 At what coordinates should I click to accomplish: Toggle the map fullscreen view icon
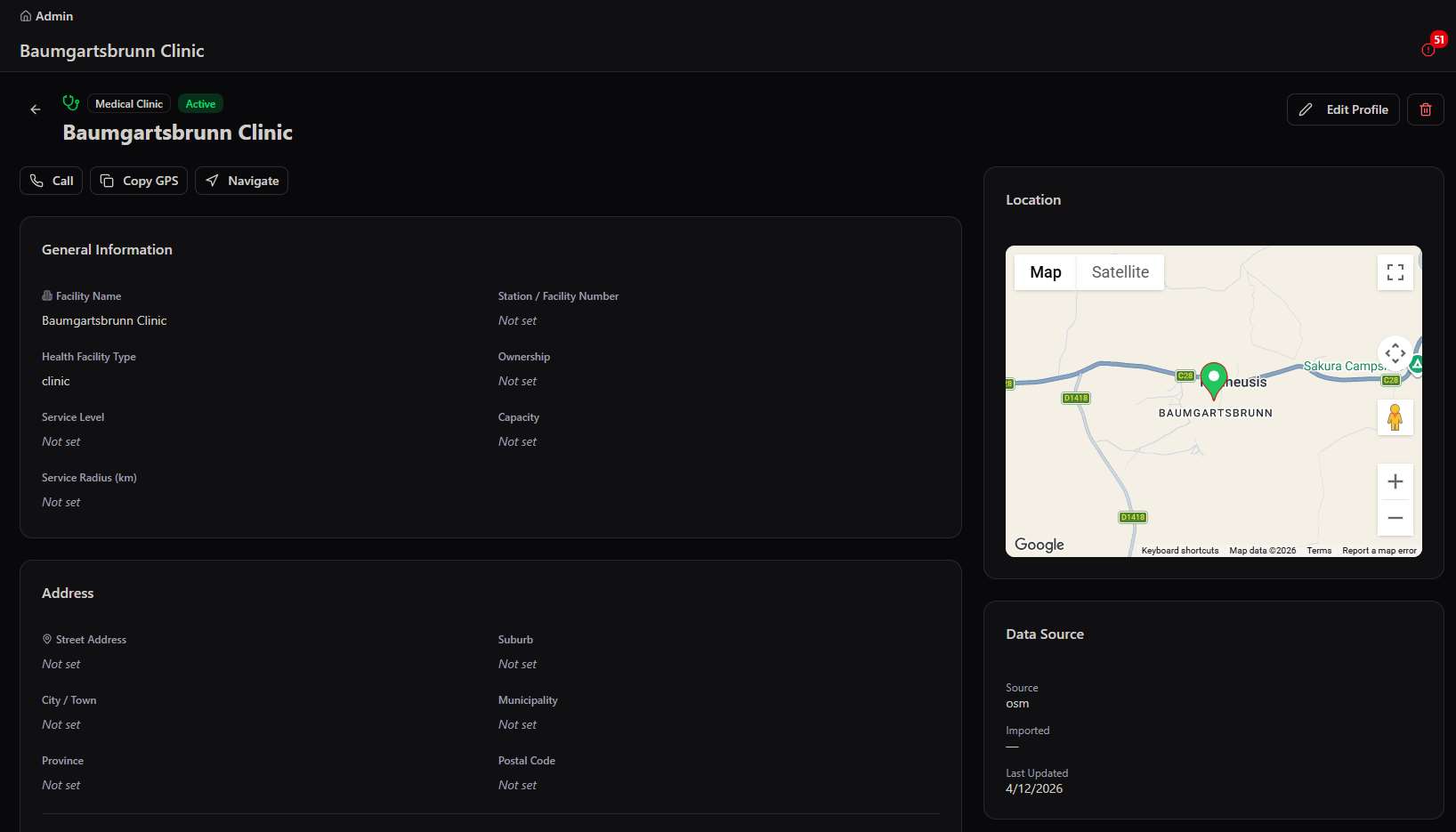[x=1395, y=272]
